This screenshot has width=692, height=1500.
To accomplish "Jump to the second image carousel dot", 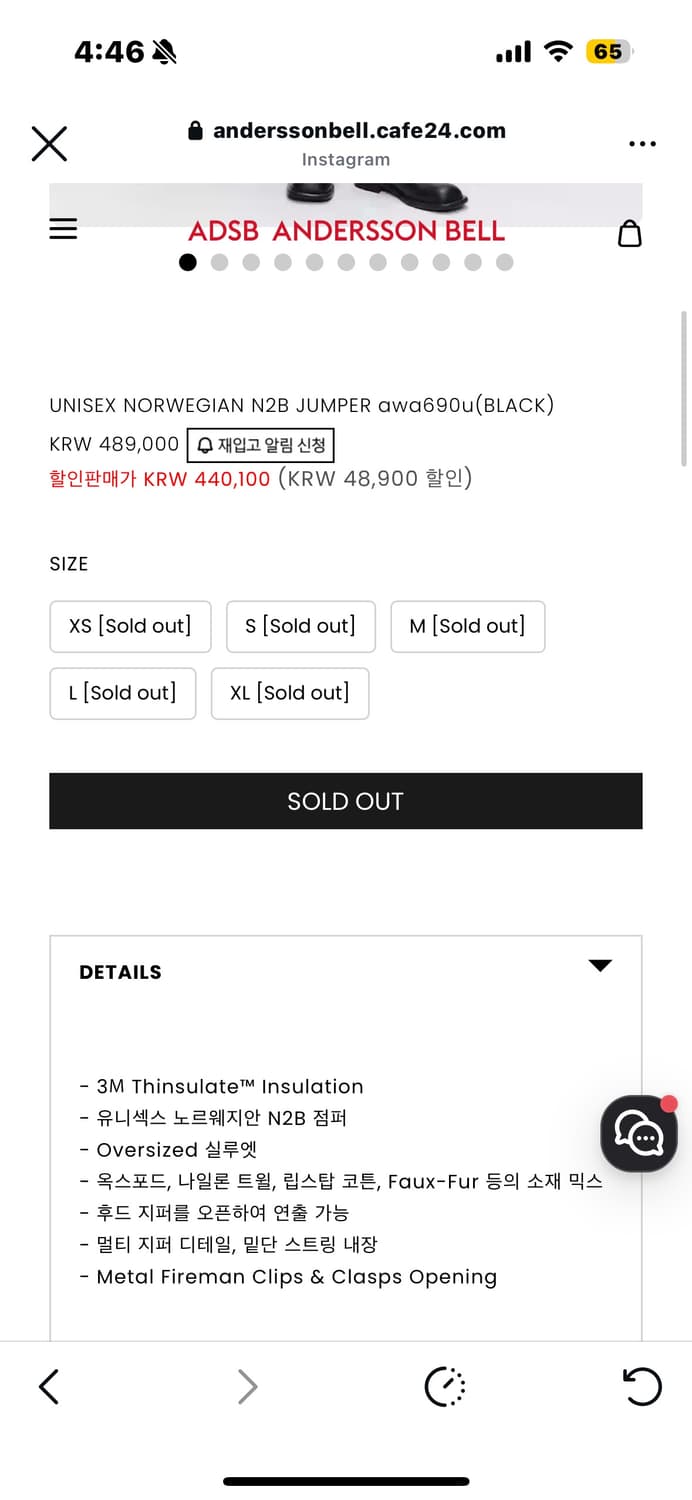I will tap(220, 262).
